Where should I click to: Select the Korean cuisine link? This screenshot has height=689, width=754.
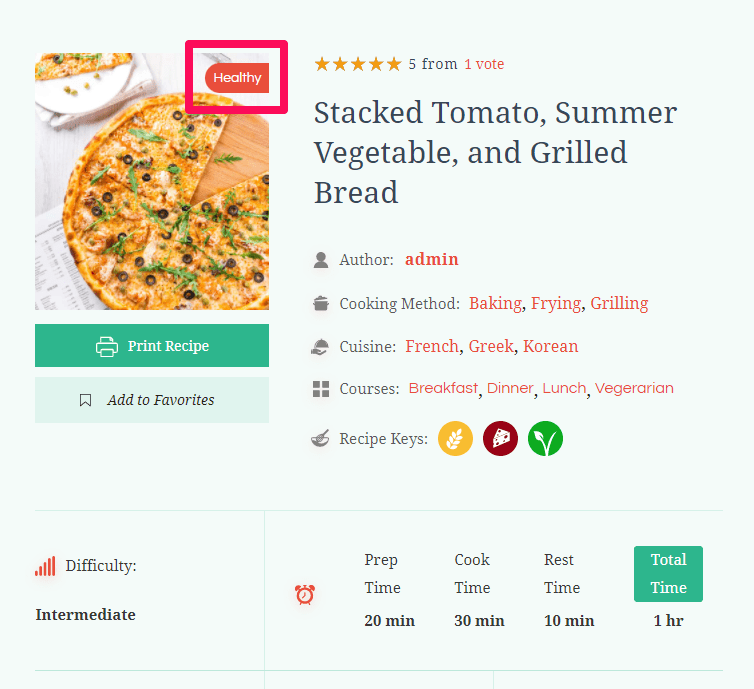tap(551, 347)
